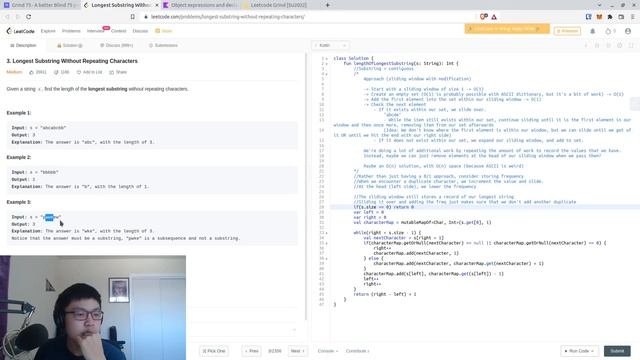Open the Discuss tab of the problem
The image size is (640, 360).
pyautogui.click(x=117, y=45)
